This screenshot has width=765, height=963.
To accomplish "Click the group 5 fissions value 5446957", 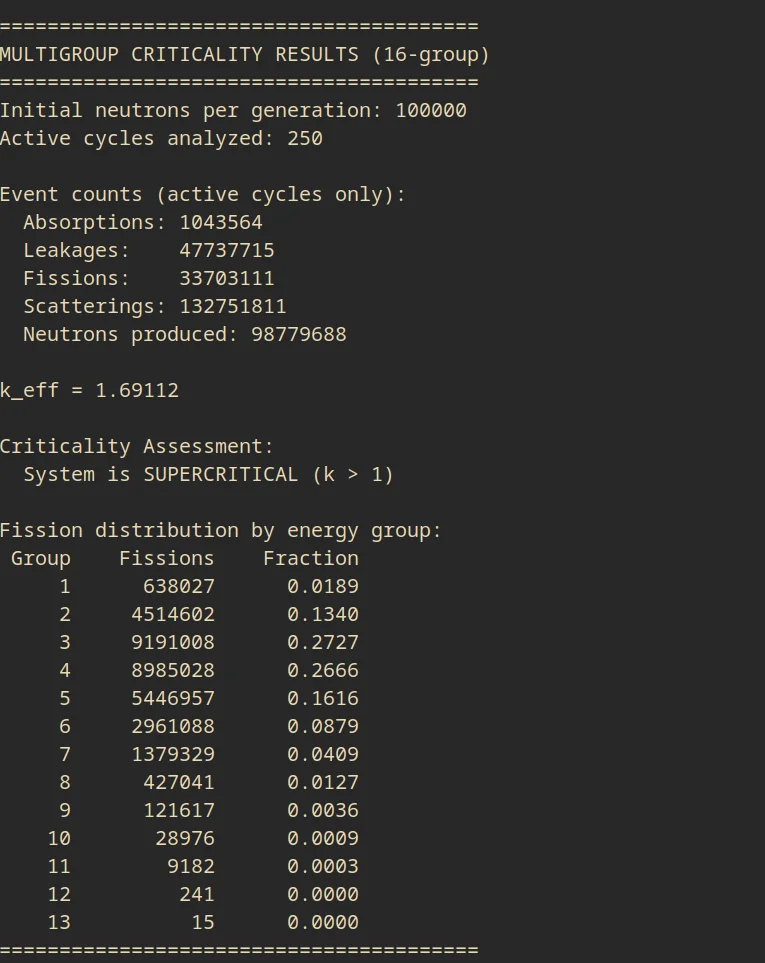I will (x=173, y=699).
